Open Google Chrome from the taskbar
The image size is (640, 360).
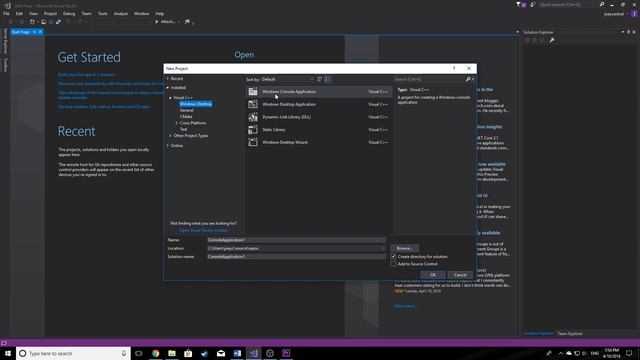click(156, 353)
